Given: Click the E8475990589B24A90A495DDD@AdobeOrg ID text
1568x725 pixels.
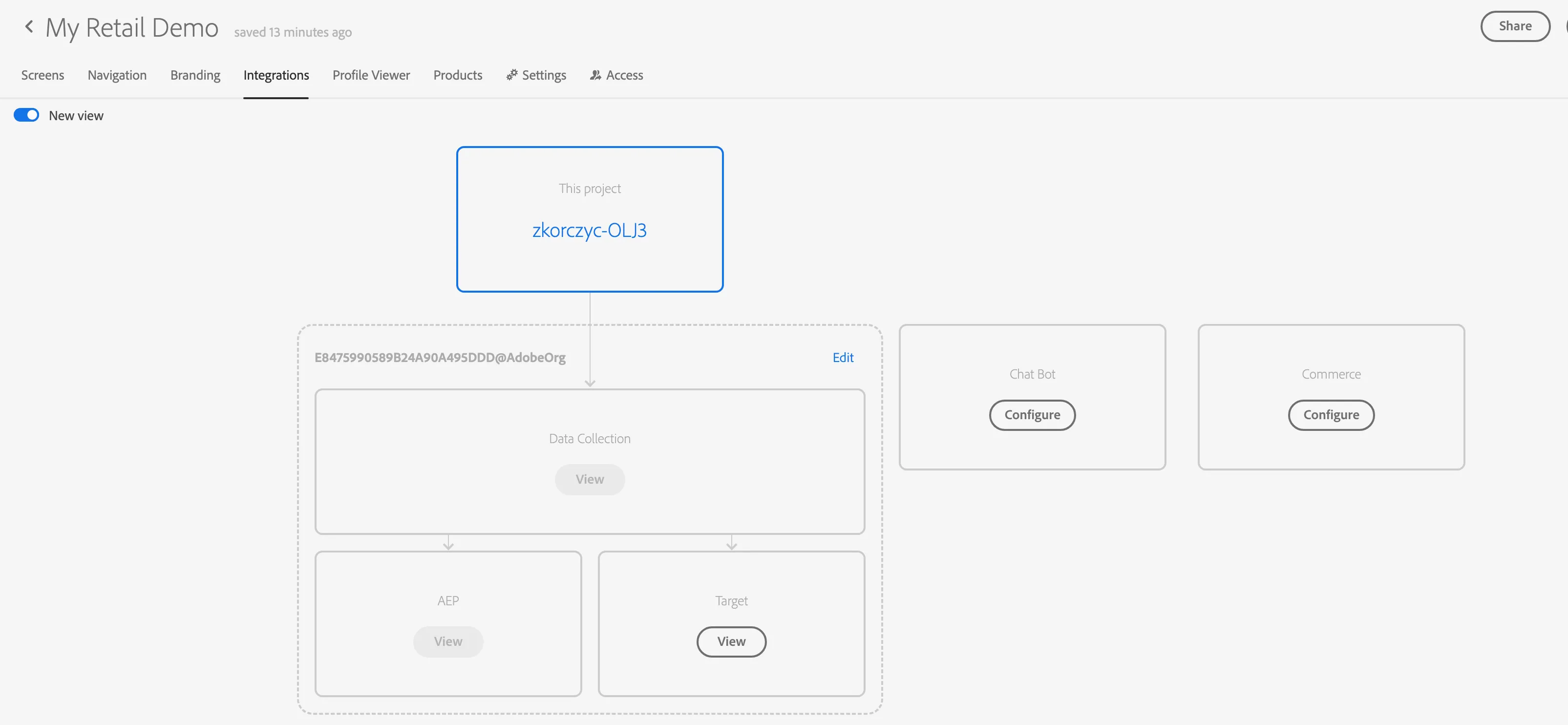Looking at the screenshot, I should pyautogui.click(x=440, y=357).
